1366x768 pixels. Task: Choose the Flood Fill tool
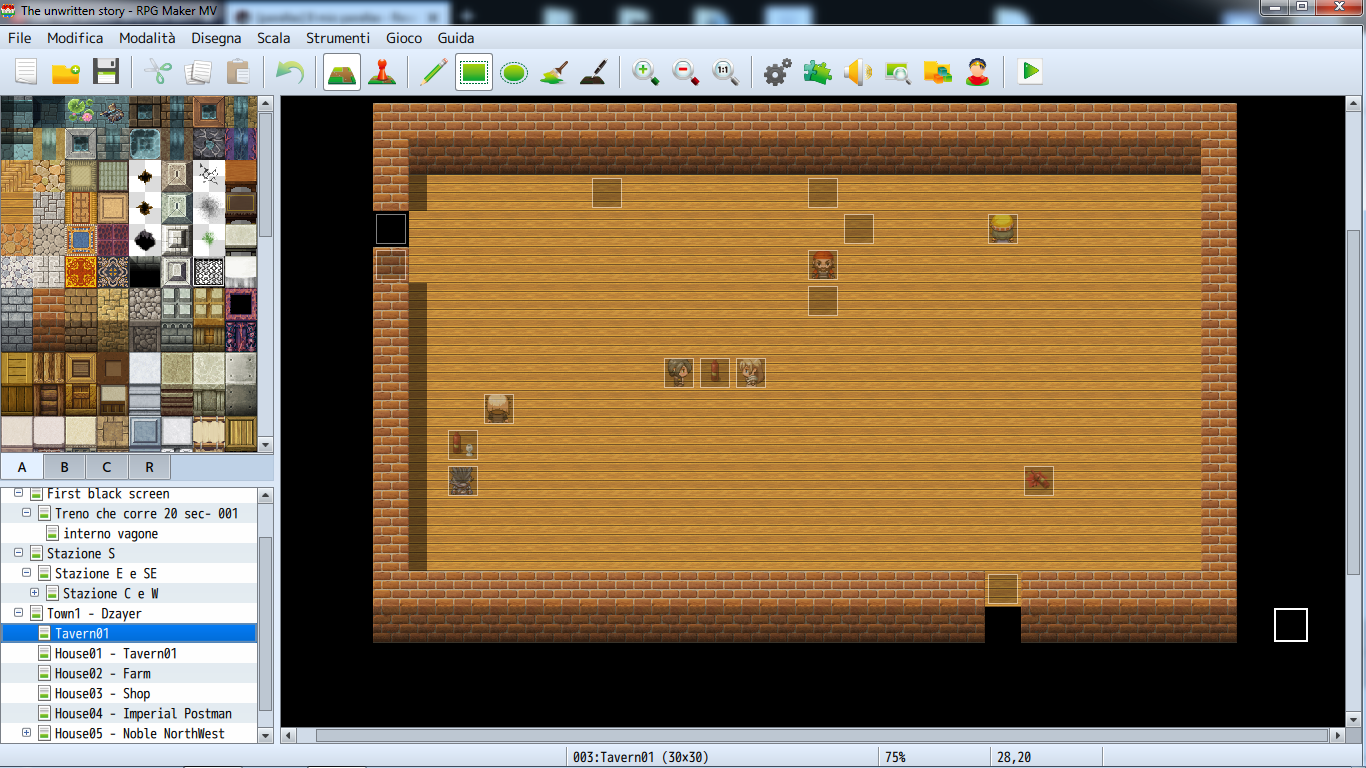(554, 72)
